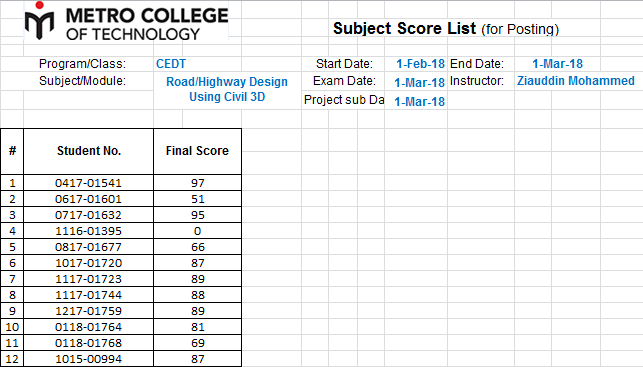This screenshot has height=367, width=643.
Task: Select student number 0417-01541
Action: tap(89, 183)
